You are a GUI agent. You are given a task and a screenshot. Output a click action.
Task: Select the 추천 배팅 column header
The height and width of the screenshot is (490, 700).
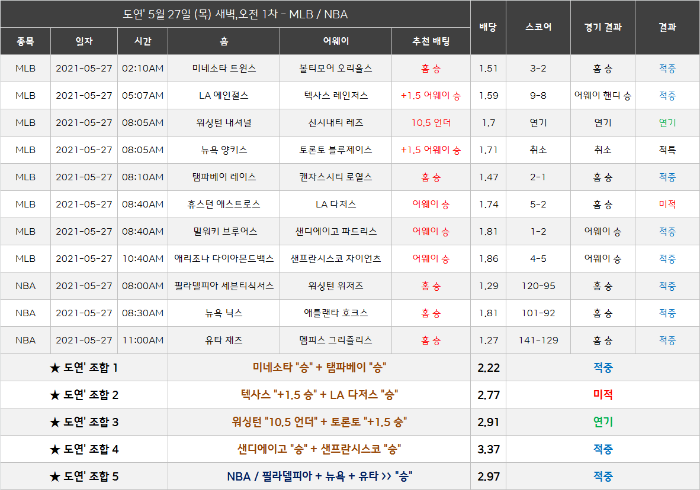pos(431,42)
